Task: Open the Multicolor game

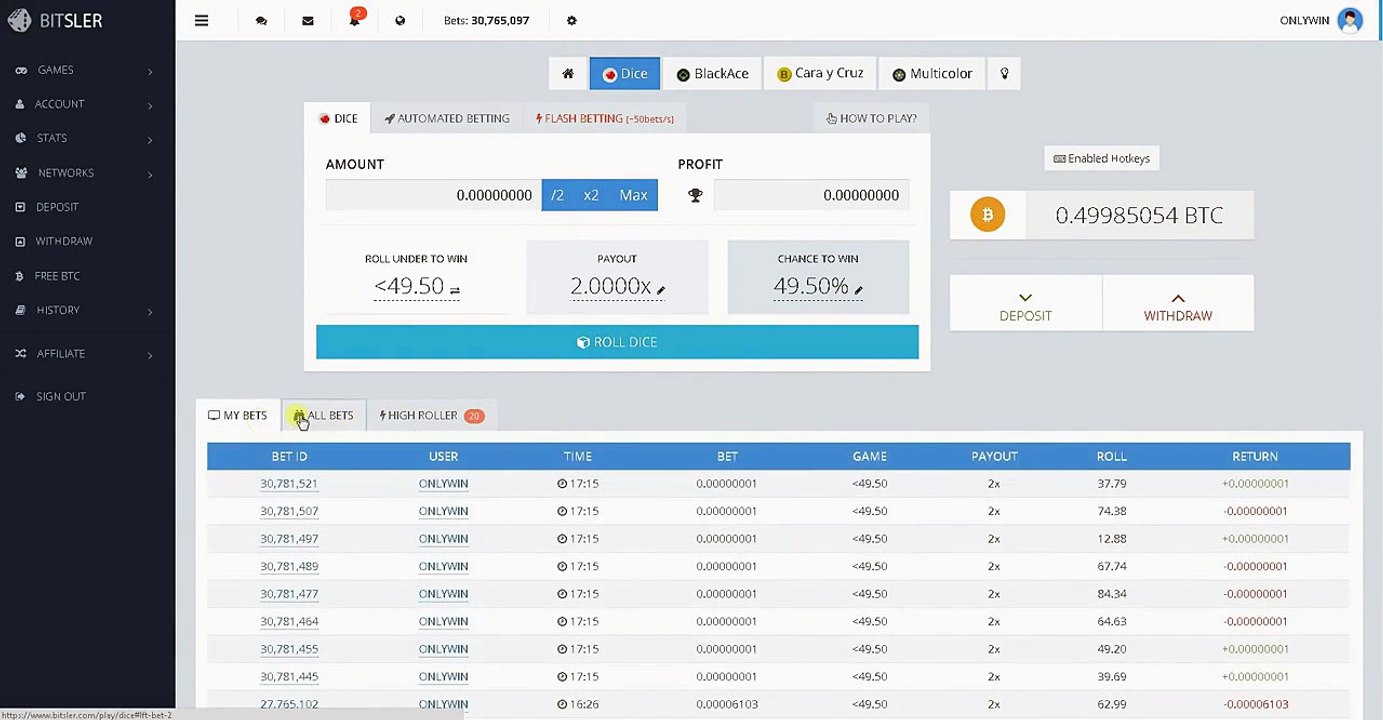Action: tap(932, 73)
